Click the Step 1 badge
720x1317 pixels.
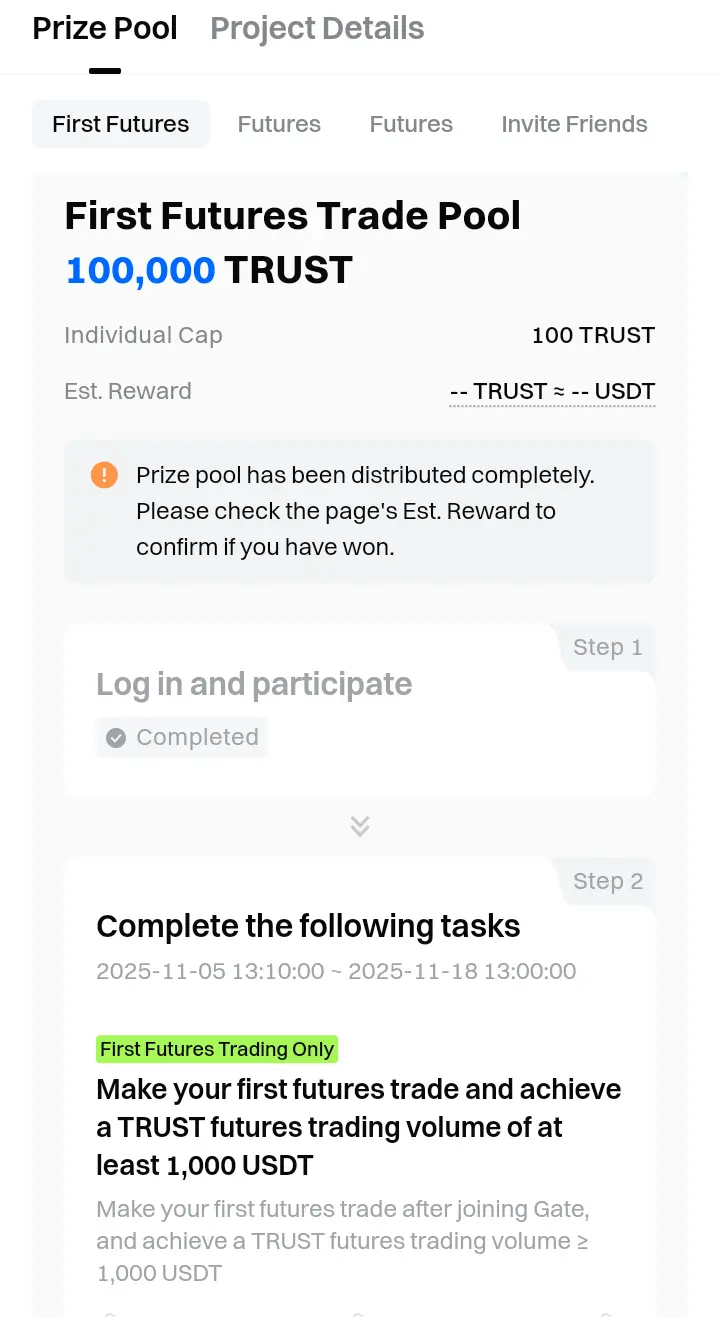point(607,647)
